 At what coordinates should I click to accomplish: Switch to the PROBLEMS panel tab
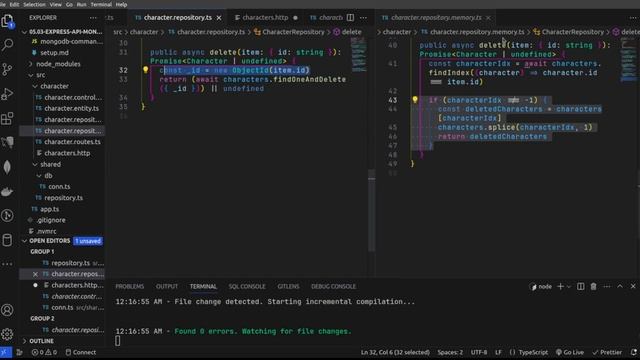coord(129,287)
